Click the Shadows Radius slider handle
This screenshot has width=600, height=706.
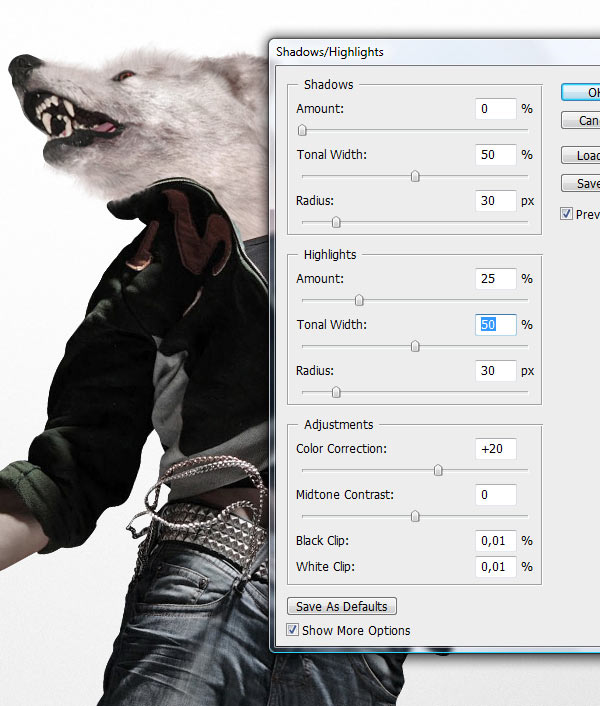point(336,222)
